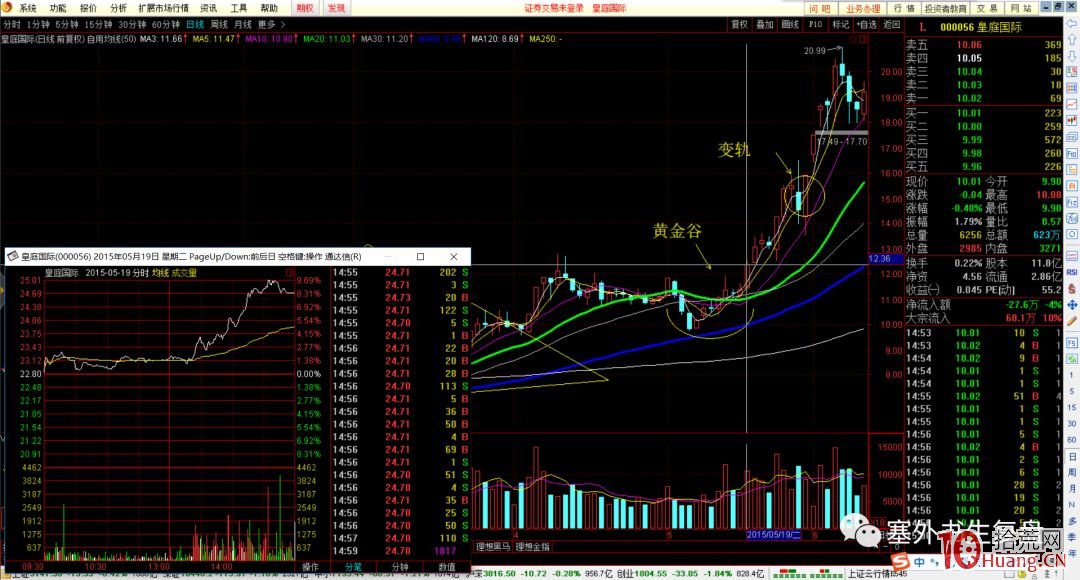The width and height of the screenshot is (1080, 580).
Task: Click the 期权 button
Action: (304, 8)
